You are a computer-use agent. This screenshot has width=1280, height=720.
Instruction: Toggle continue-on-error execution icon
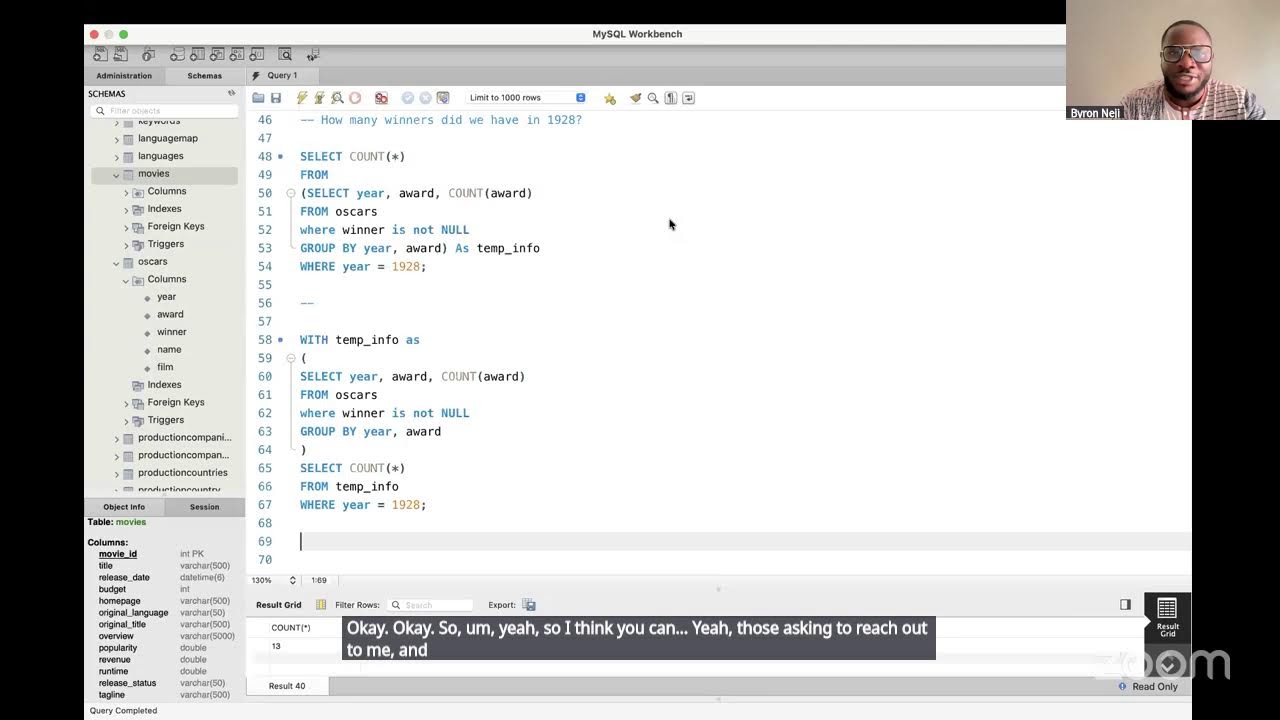[x=381, y=98]
